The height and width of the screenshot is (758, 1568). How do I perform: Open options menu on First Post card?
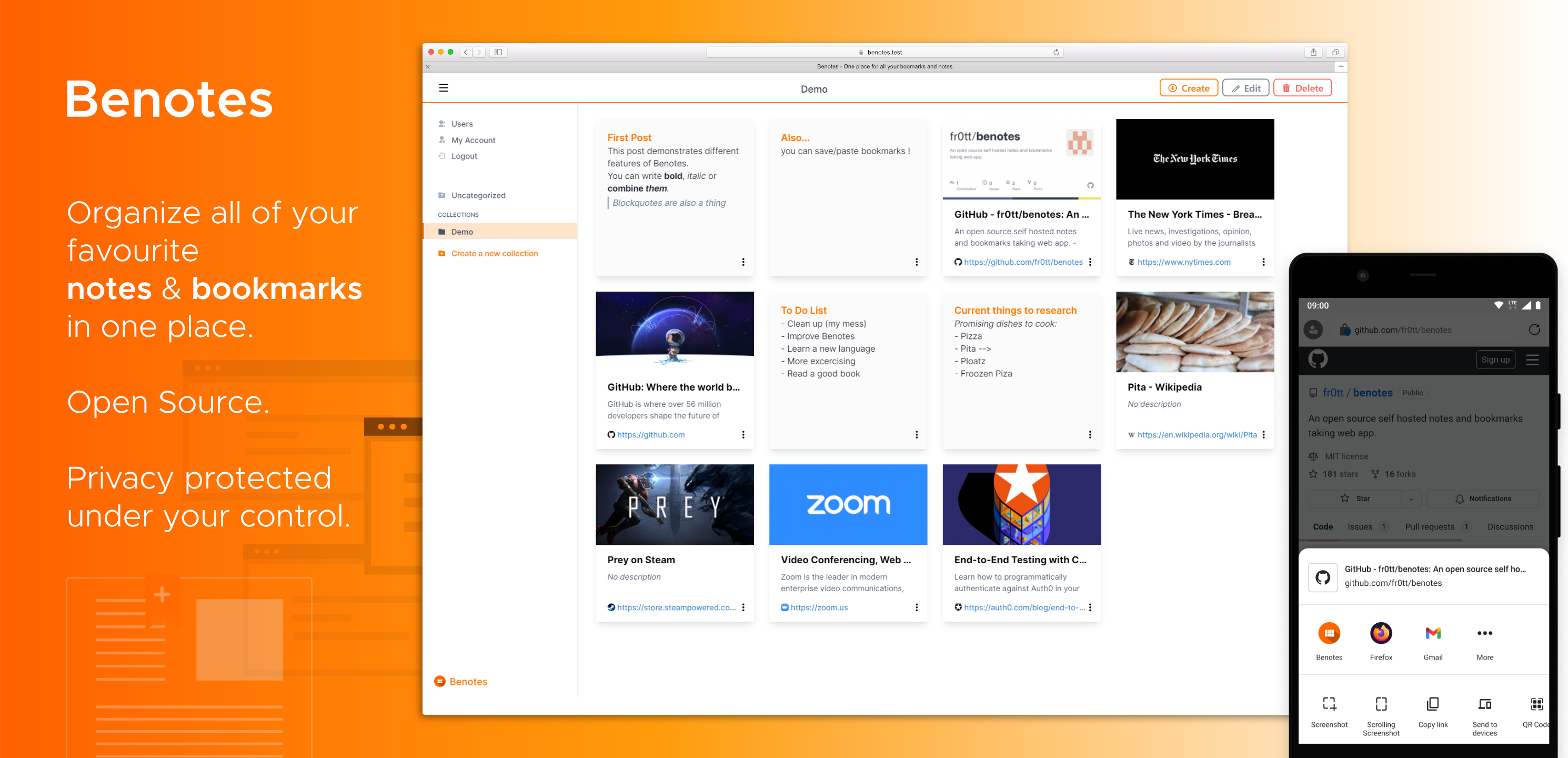point(742,262)
